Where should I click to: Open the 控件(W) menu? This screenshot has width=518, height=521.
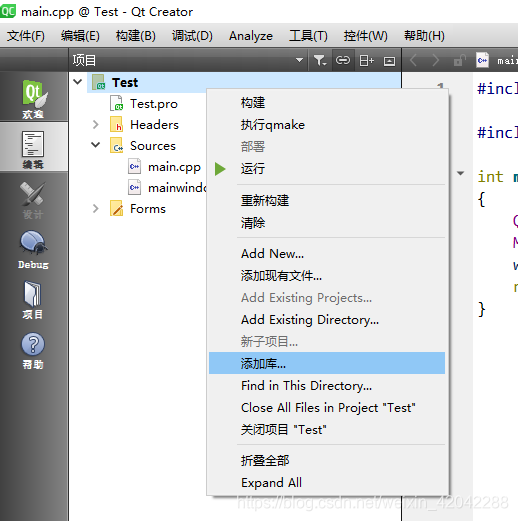366,36
